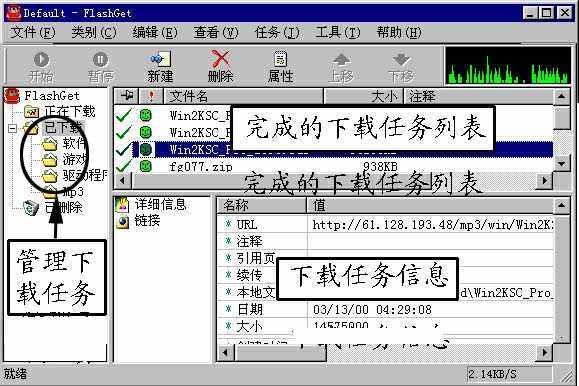579x386 pixels.
Task: Open the 查看(V) menu
Action: pos(216,33)
